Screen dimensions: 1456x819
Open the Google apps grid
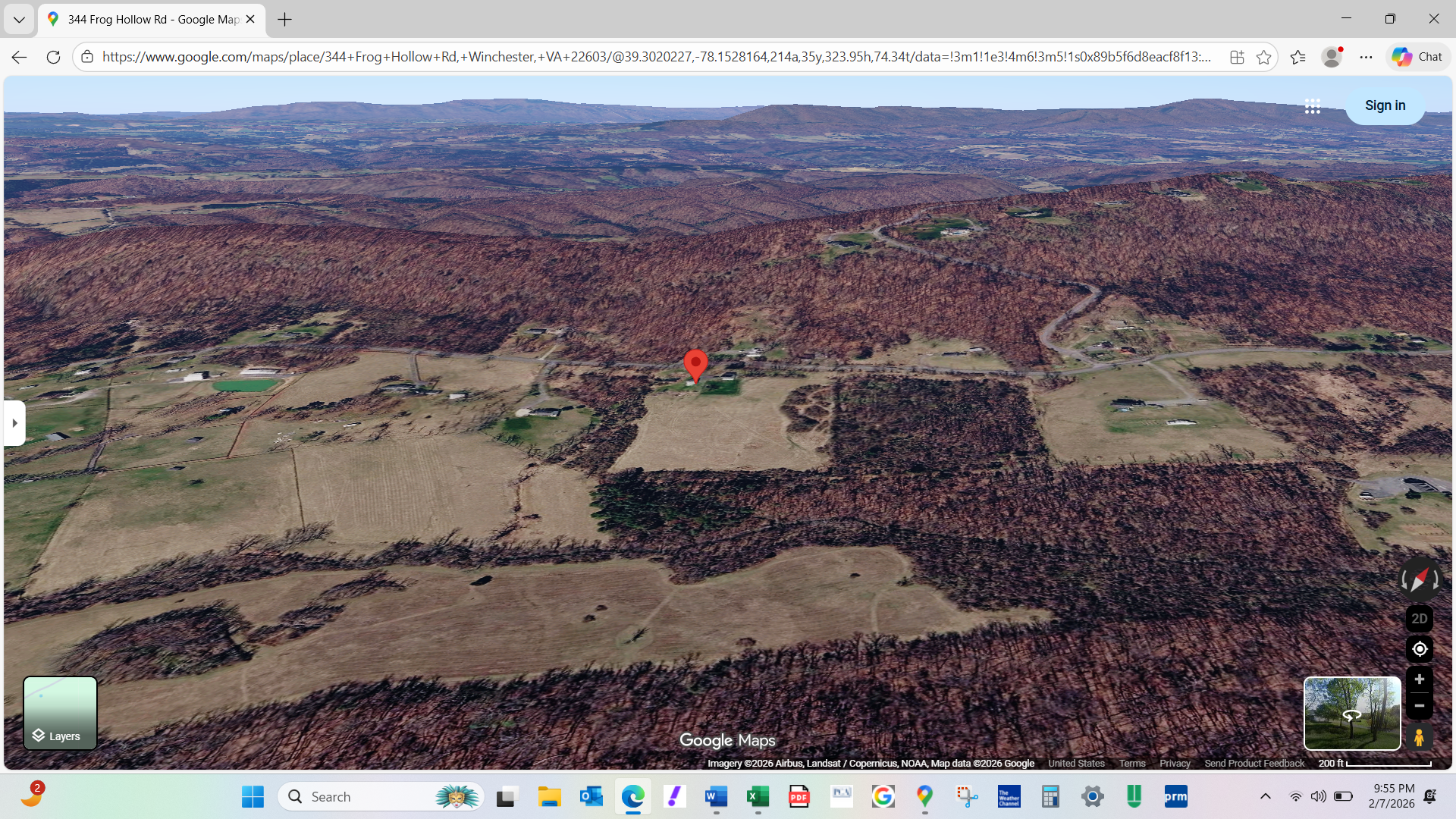[x=1313, y=106]
